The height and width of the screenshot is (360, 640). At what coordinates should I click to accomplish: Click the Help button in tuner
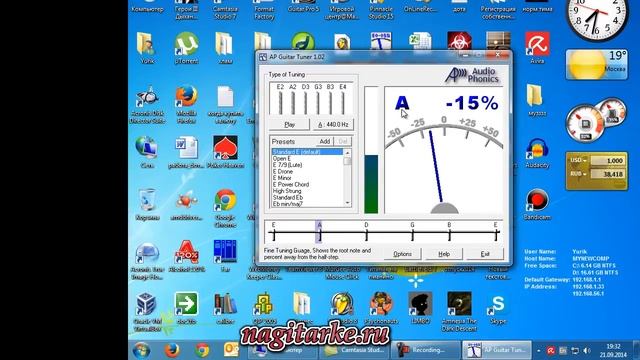click(444, 254)
